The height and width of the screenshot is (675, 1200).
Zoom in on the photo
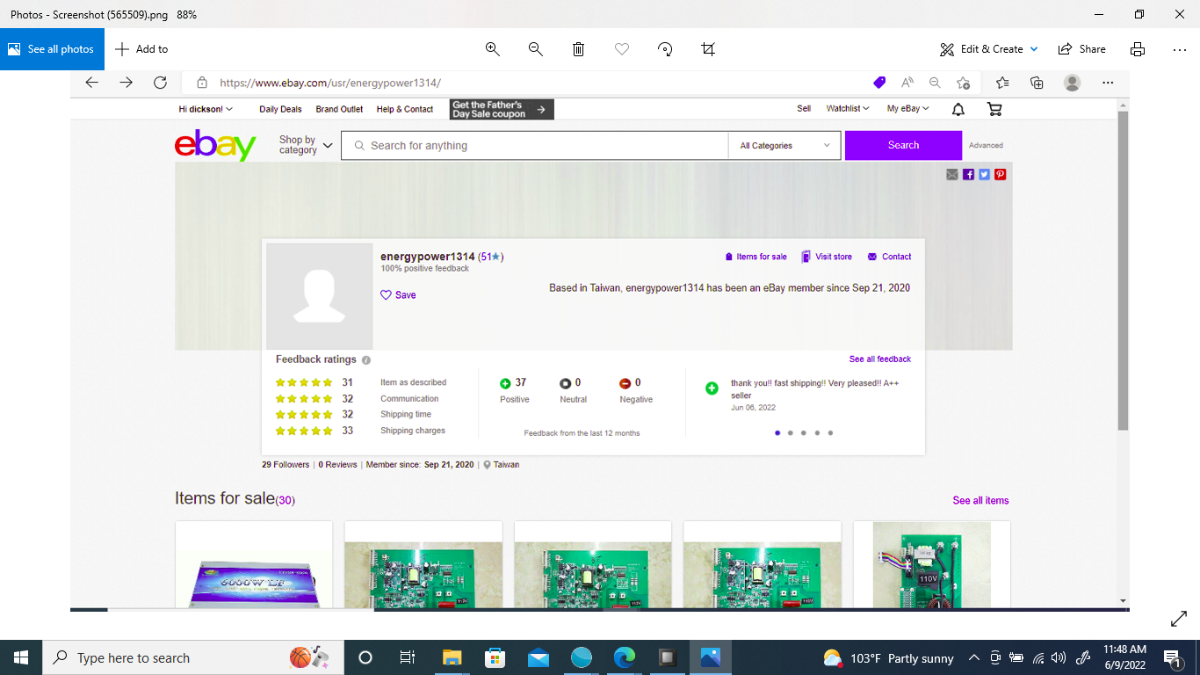pyautogui.click(x=492, y=49)
